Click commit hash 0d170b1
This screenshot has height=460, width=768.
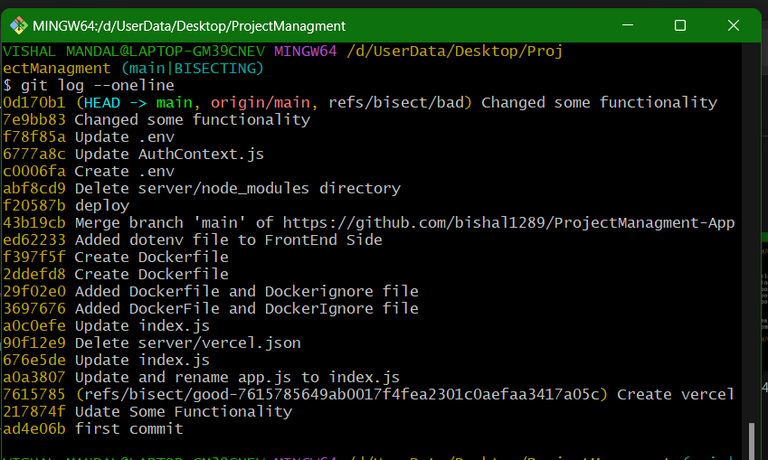pyautogui.click(x=34, y=102)
